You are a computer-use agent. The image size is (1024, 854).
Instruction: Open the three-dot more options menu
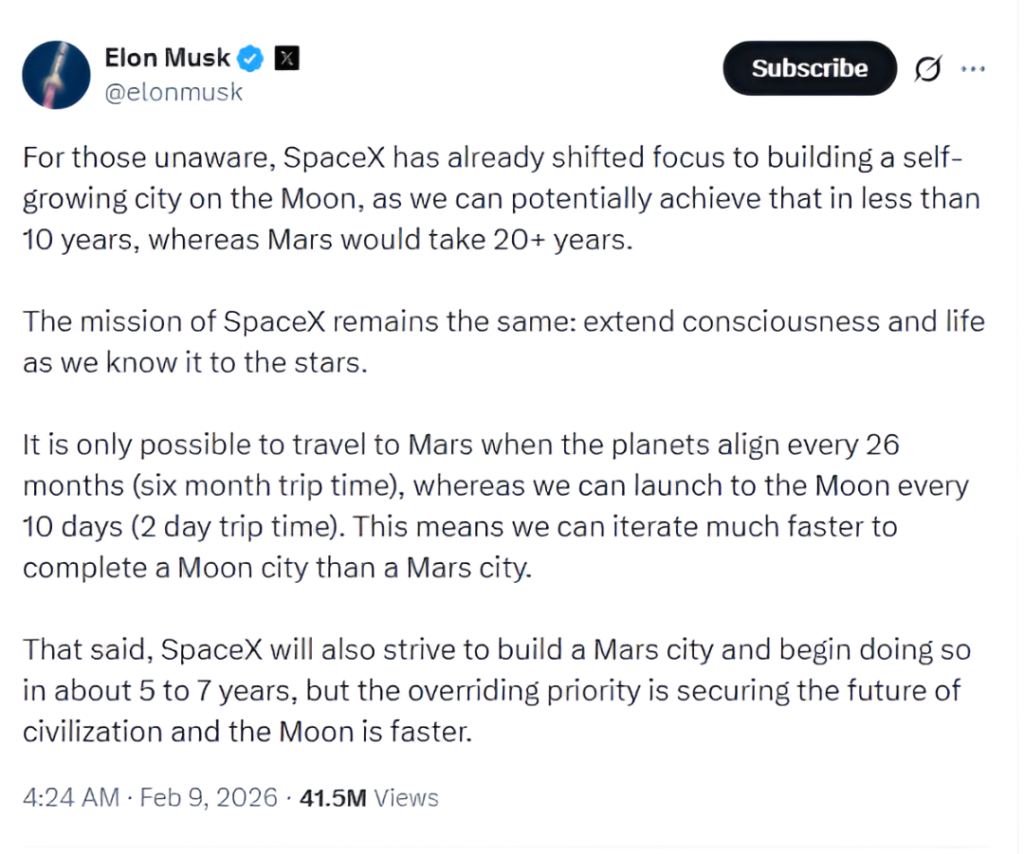(972, 69)
